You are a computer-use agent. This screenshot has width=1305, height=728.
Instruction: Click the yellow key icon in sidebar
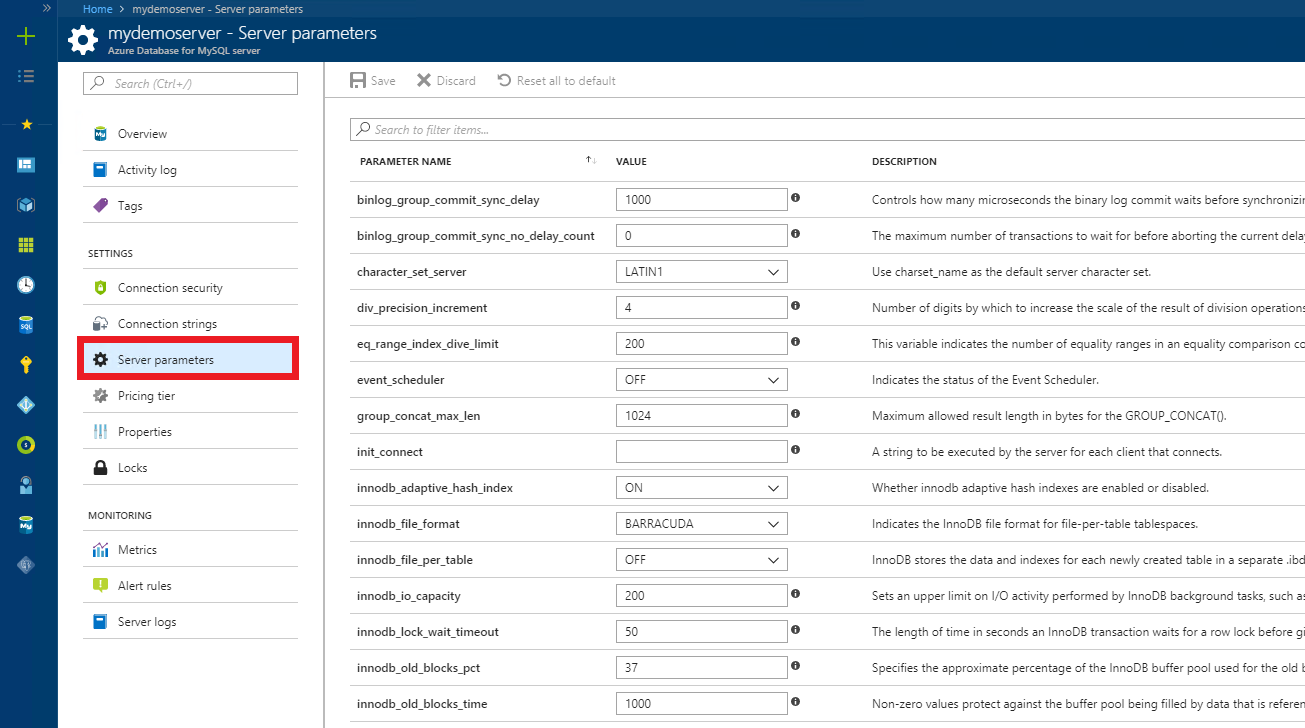[26, 364]
